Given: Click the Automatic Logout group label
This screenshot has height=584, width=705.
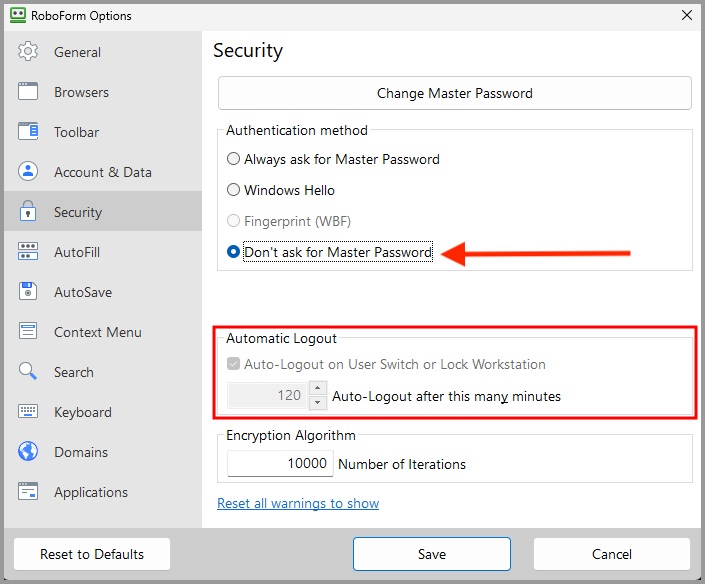Looking at the screenshot, I should point(281,338).
